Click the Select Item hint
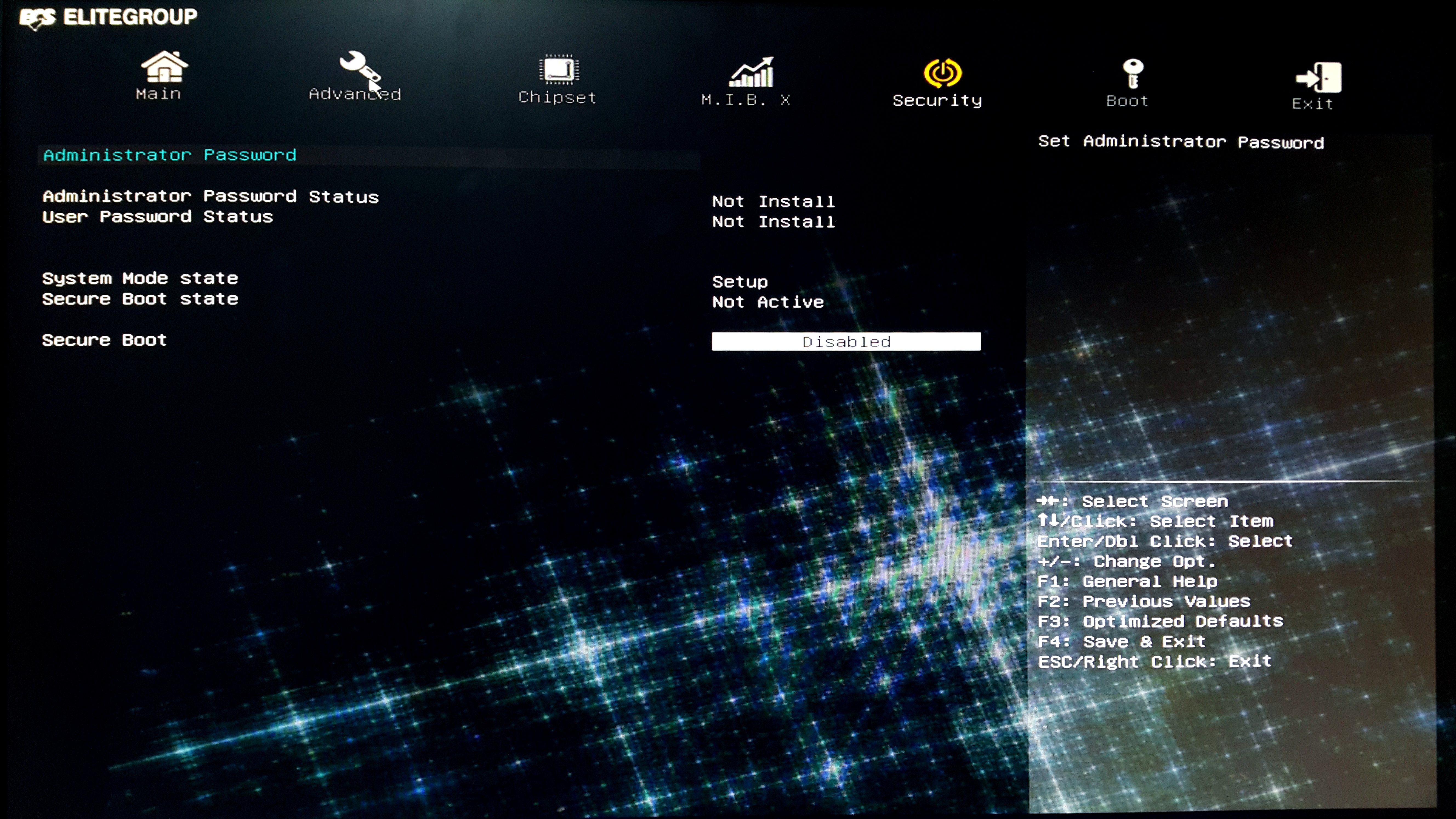The width and height of the screenshot is (1456, 819). 1155,521
